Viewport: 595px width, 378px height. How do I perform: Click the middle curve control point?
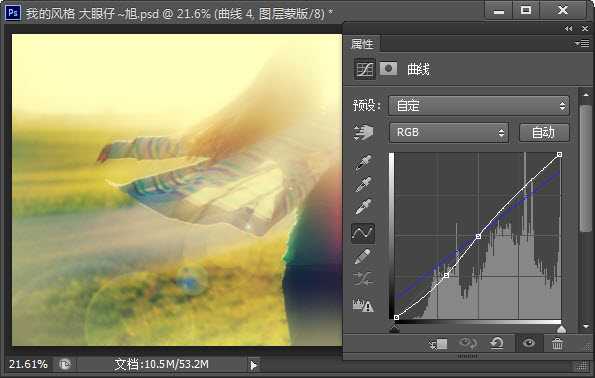[x=478, y=236]
